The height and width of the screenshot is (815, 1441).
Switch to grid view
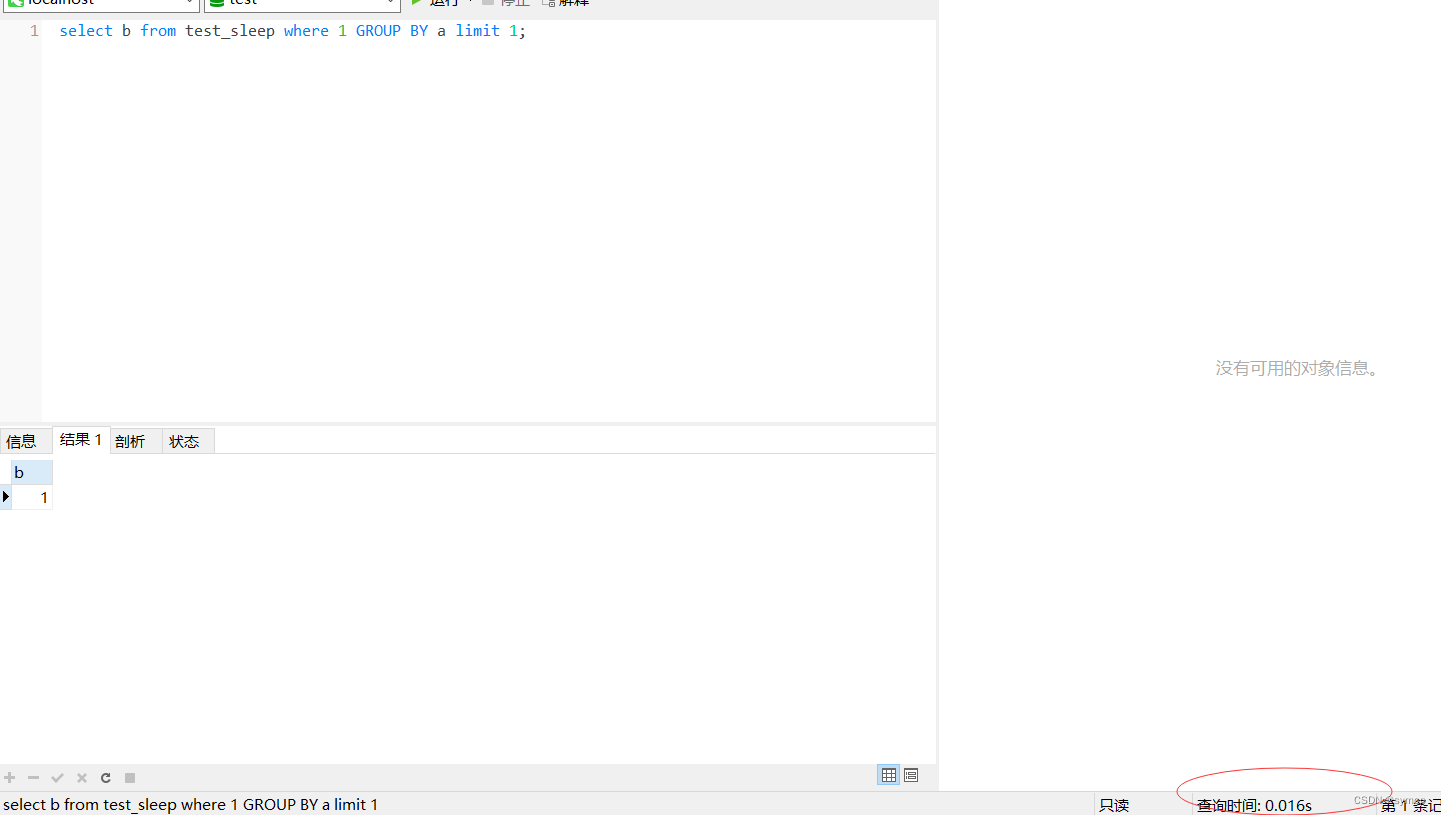[x=889, y=775]
